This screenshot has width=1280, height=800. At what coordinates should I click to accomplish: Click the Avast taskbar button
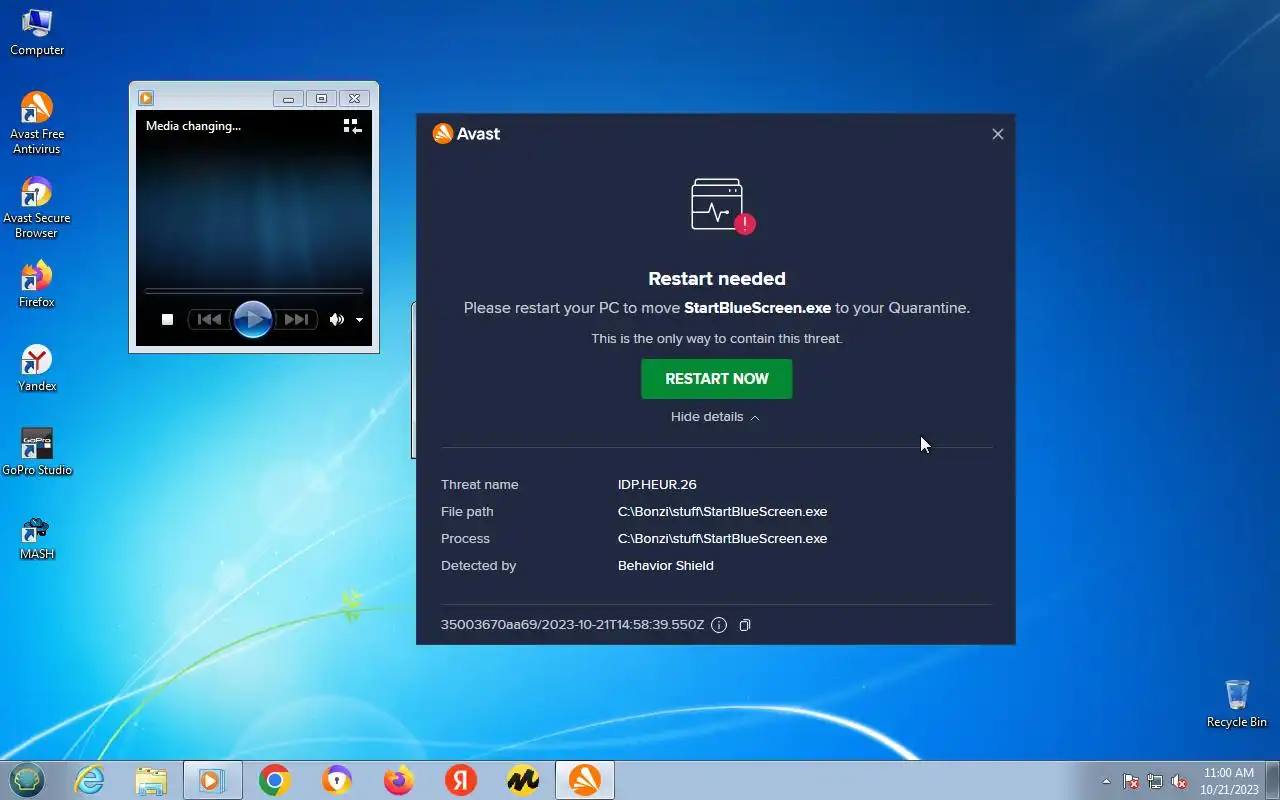(x=585, y=781)
